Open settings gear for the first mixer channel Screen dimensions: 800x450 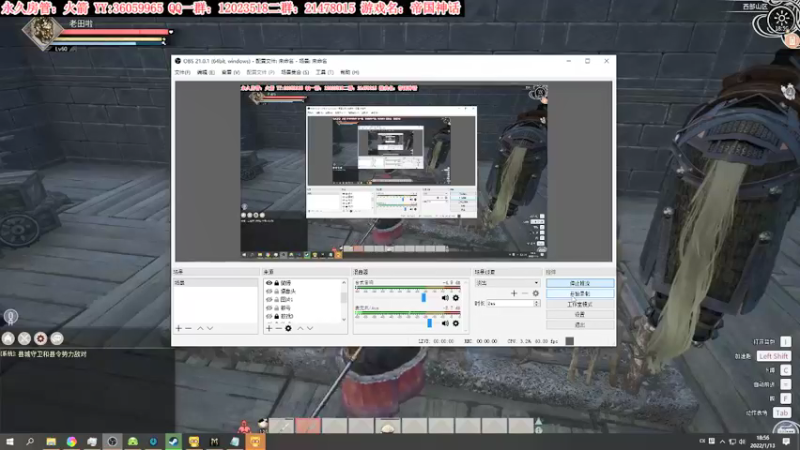(x=456, y=298)
